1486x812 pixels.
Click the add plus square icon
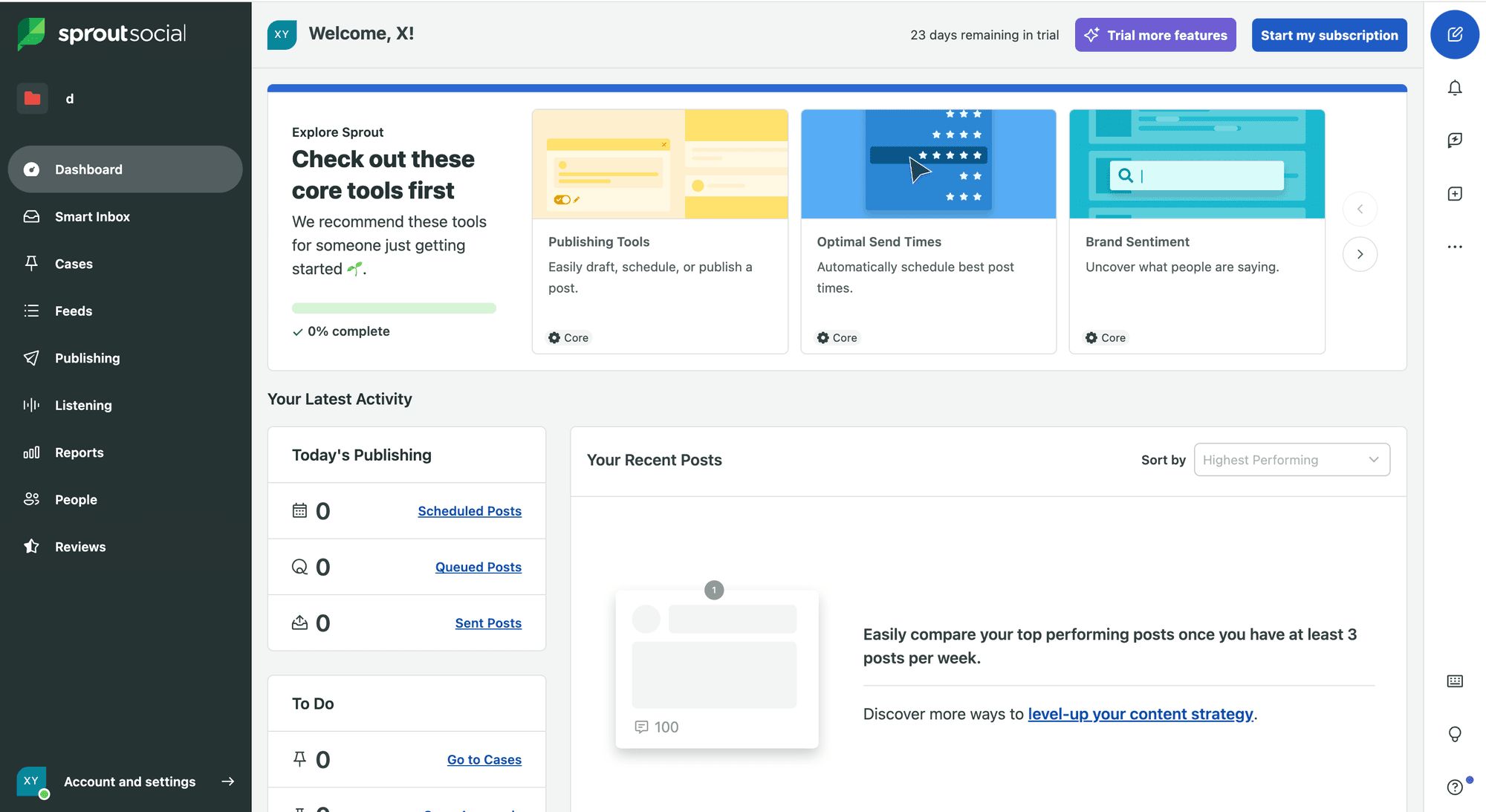point(1455,194)
